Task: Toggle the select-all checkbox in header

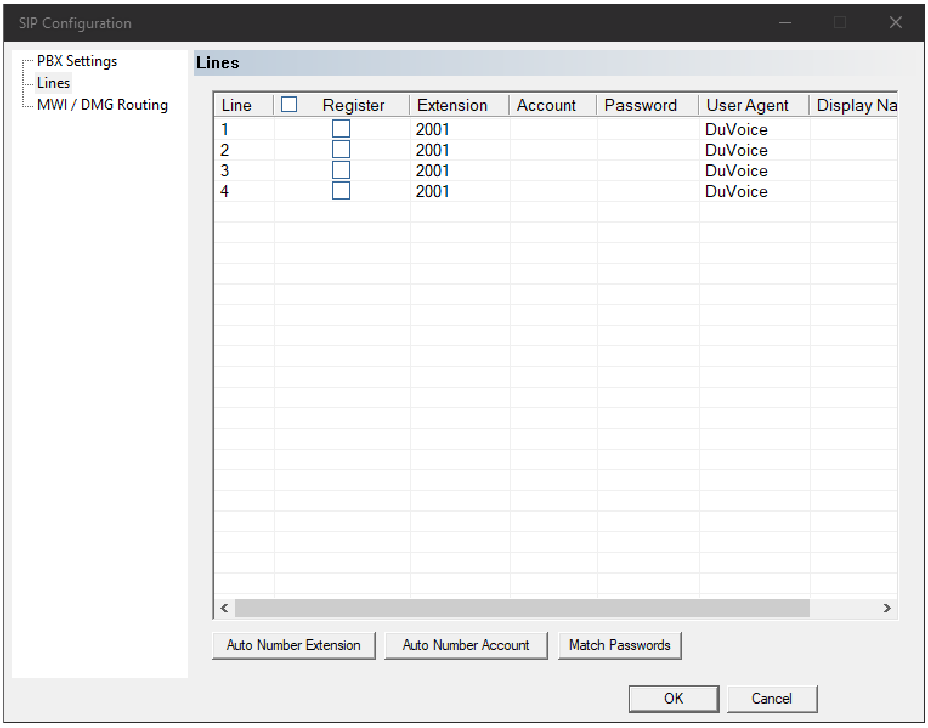Action: tap(289, 104)
